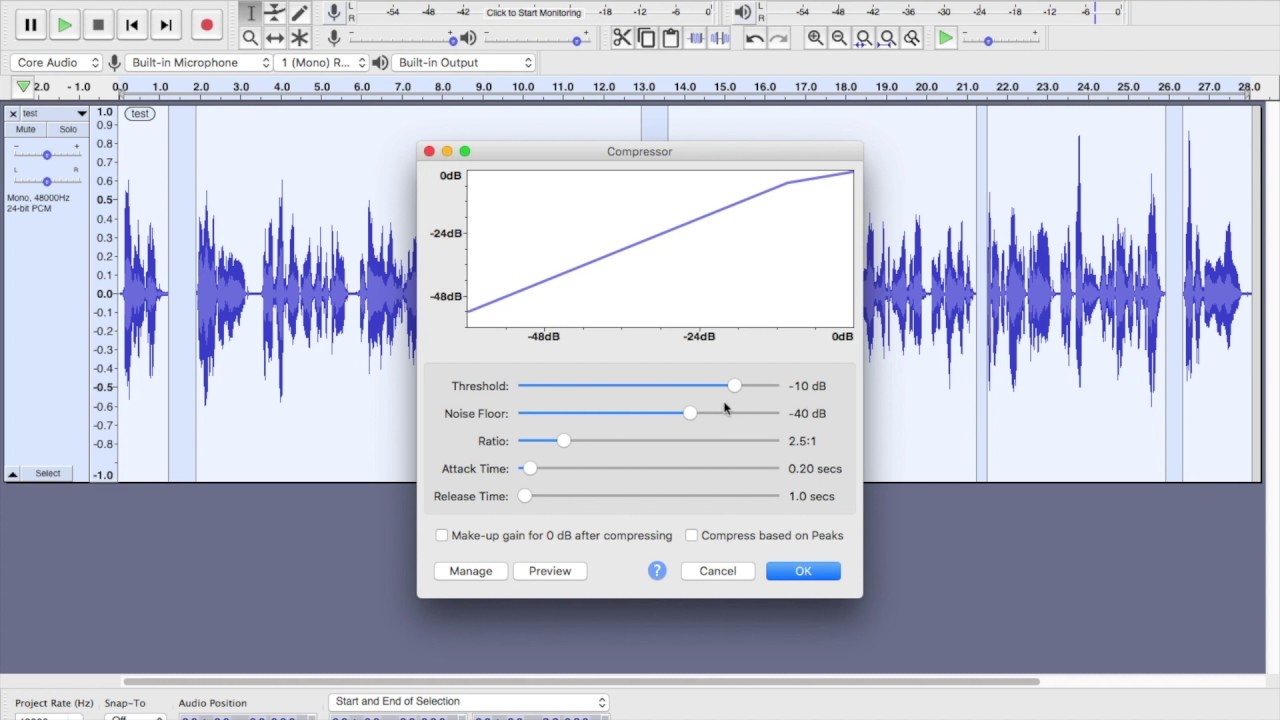Open Compressor help question mark
The width and height of the screenshot is (1280, 720).
657,571
